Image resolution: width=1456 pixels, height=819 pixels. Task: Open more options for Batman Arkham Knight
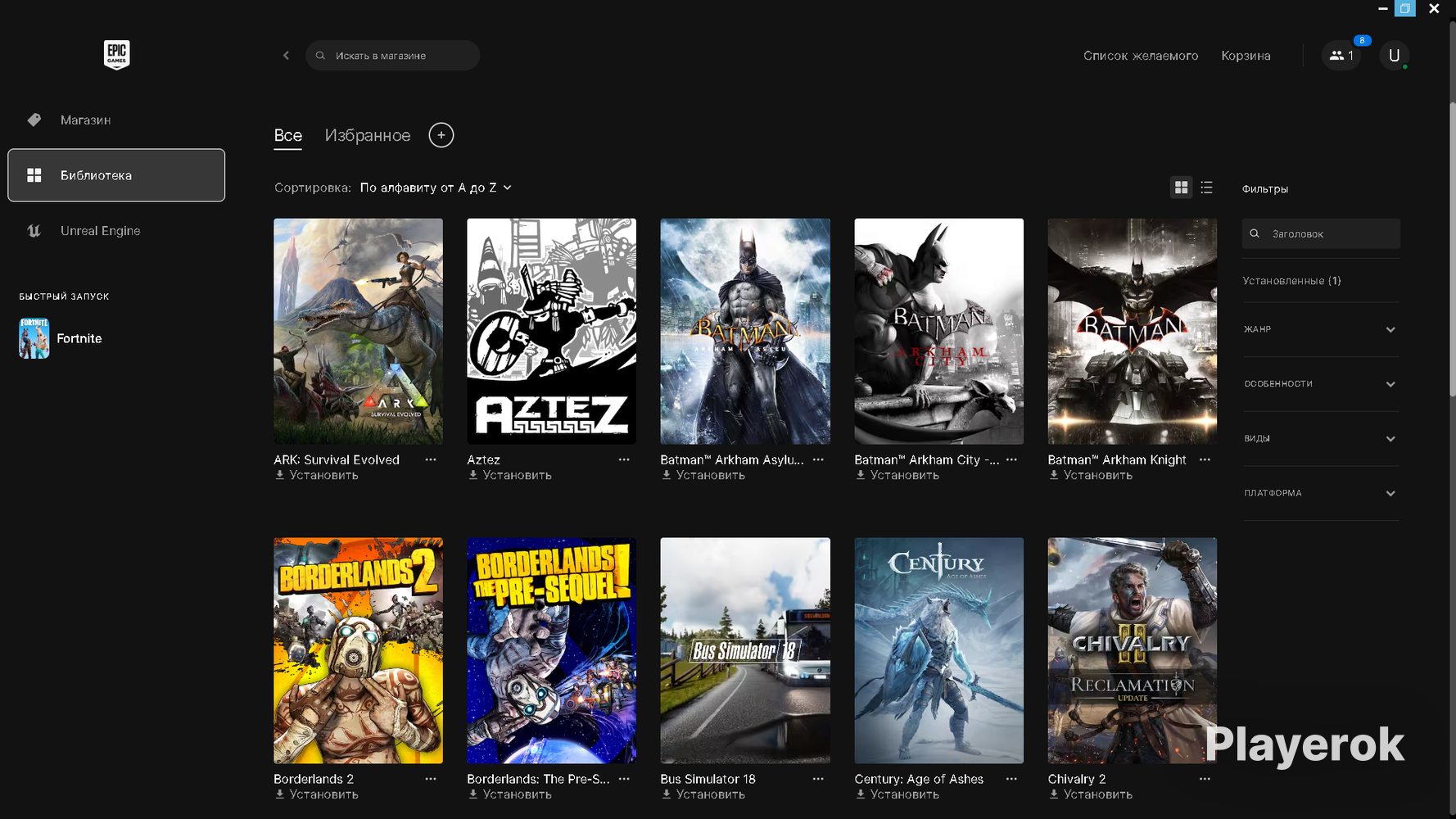(1205, 459)
